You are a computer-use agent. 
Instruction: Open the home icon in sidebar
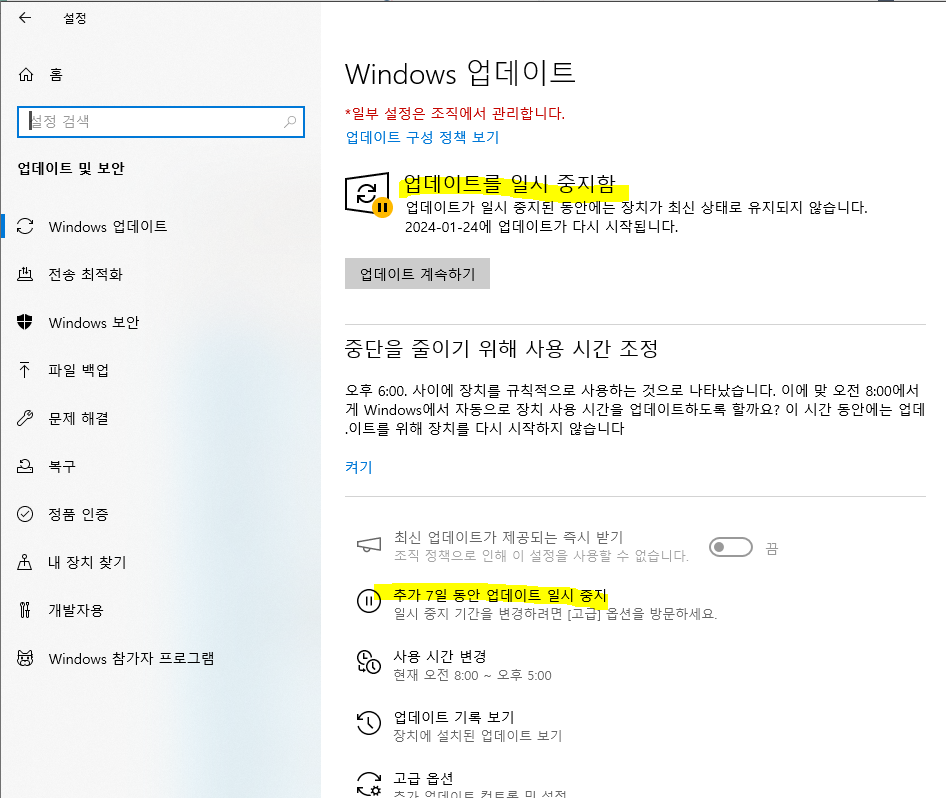[x=26, y=74]
